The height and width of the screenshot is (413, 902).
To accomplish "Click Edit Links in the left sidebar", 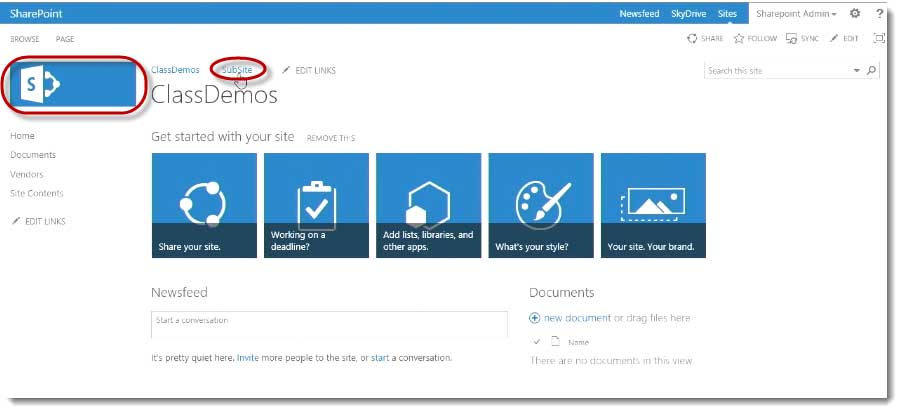I will click(x=39, y=221).
